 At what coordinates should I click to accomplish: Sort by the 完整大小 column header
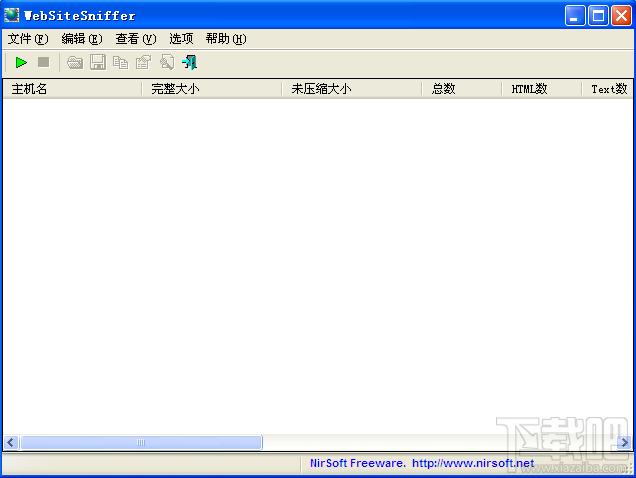(212, 89)
